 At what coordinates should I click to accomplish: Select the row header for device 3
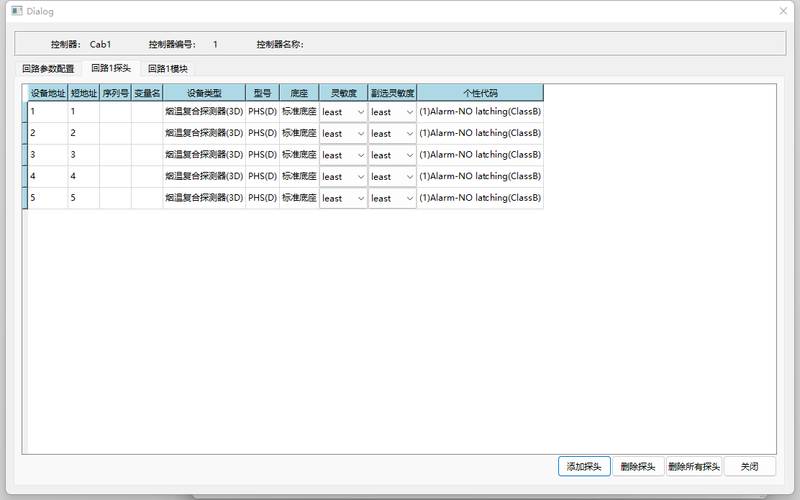pyautogui.click(x=25, y=155)
